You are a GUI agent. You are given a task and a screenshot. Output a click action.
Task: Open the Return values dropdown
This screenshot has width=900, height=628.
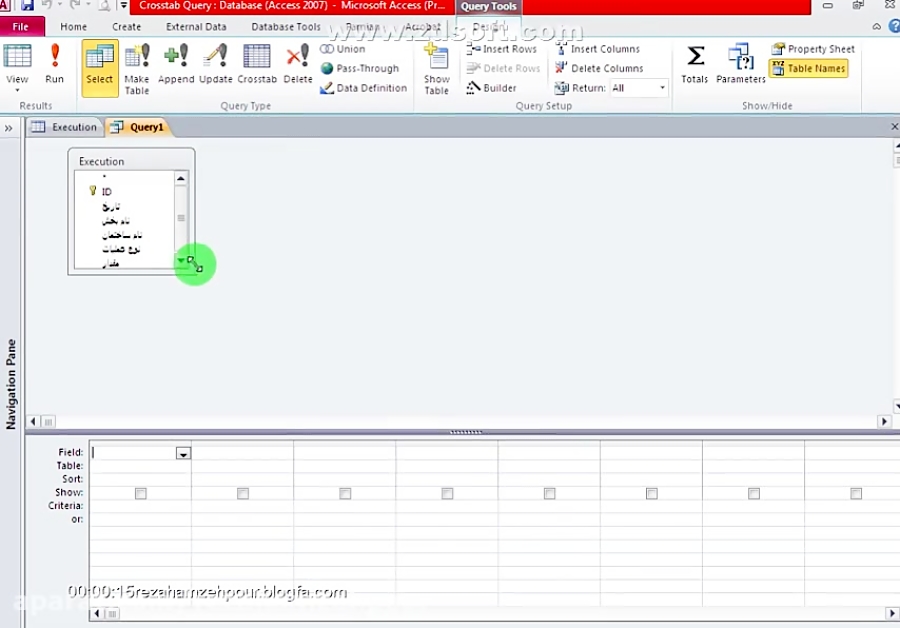coord(661,87)
